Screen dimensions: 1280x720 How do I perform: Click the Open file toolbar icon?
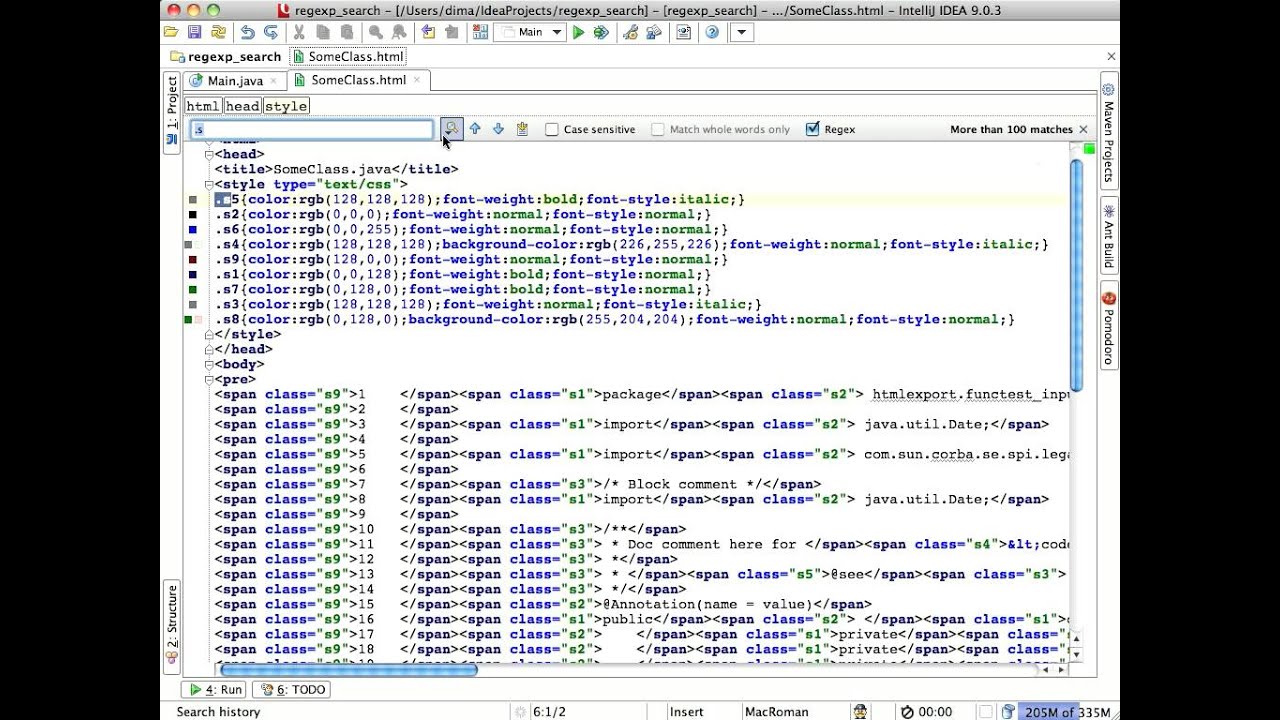pyautogui.click(x=172, y=32)
